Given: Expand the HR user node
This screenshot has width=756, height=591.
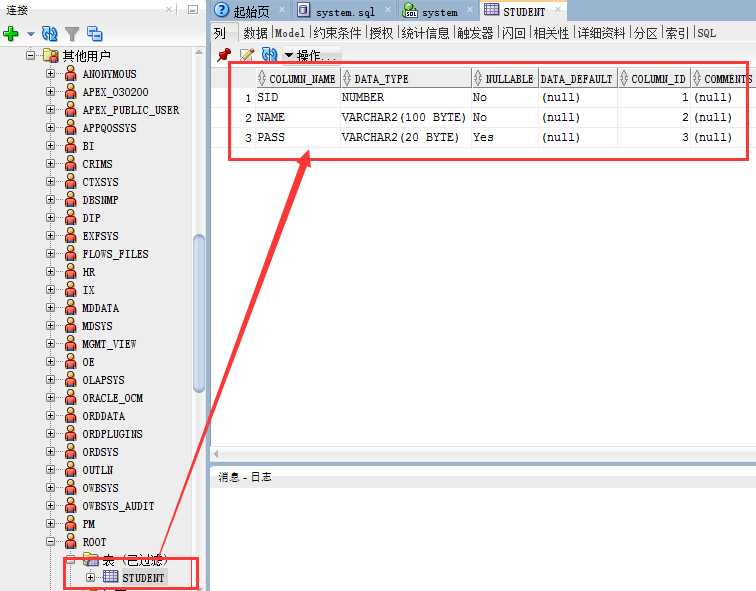Looking at the screenshot, I should coord(50,271).
